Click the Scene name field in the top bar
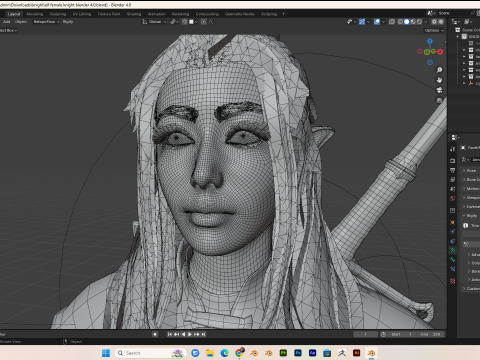 coord(454,13)
